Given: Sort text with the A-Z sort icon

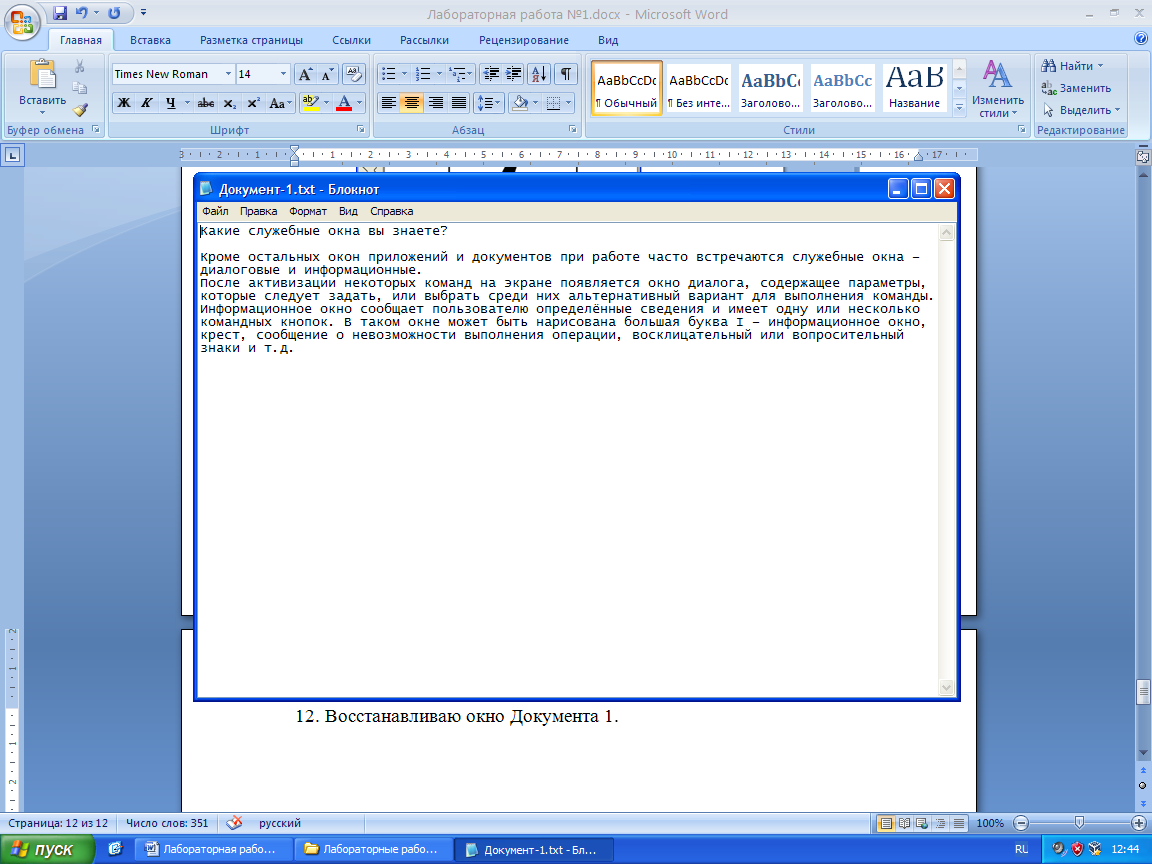Looking at the screenshot, I should pos(539,73).
